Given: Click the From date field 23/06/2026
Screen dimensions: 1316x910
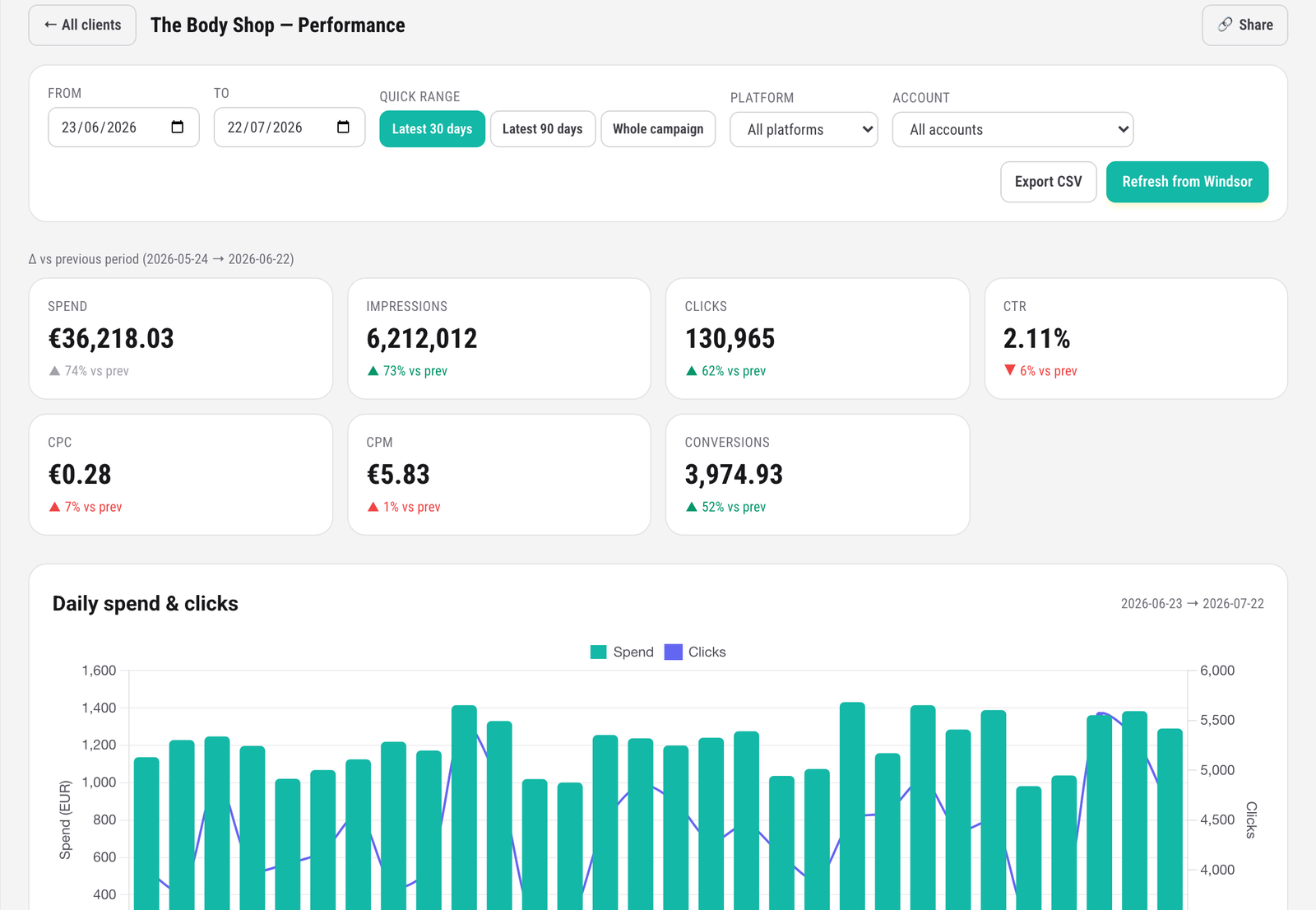Looking at the screenshot, I should [123, 128].
